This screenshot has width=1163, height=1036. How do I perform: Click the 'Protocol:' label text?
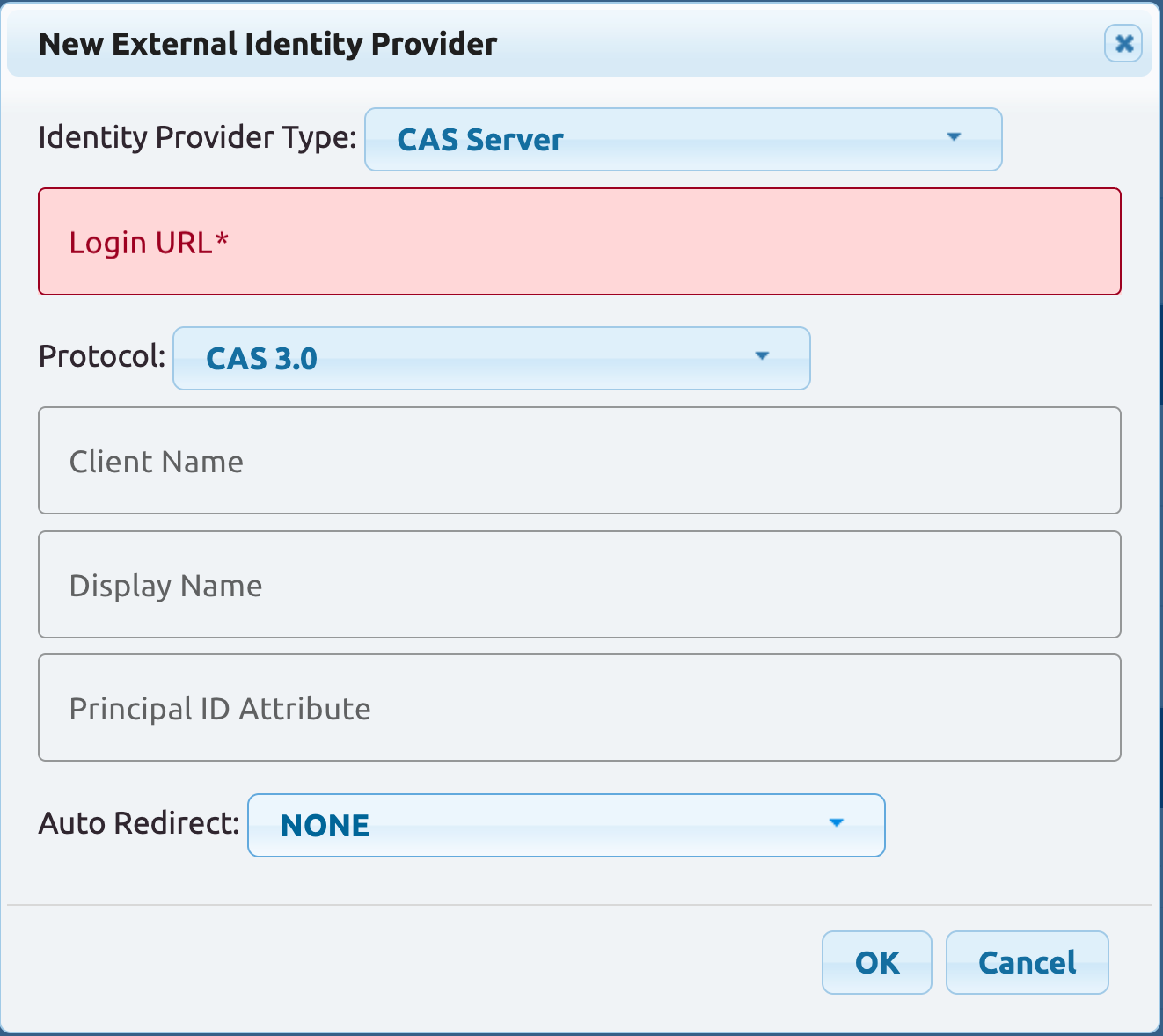point(102,356)
